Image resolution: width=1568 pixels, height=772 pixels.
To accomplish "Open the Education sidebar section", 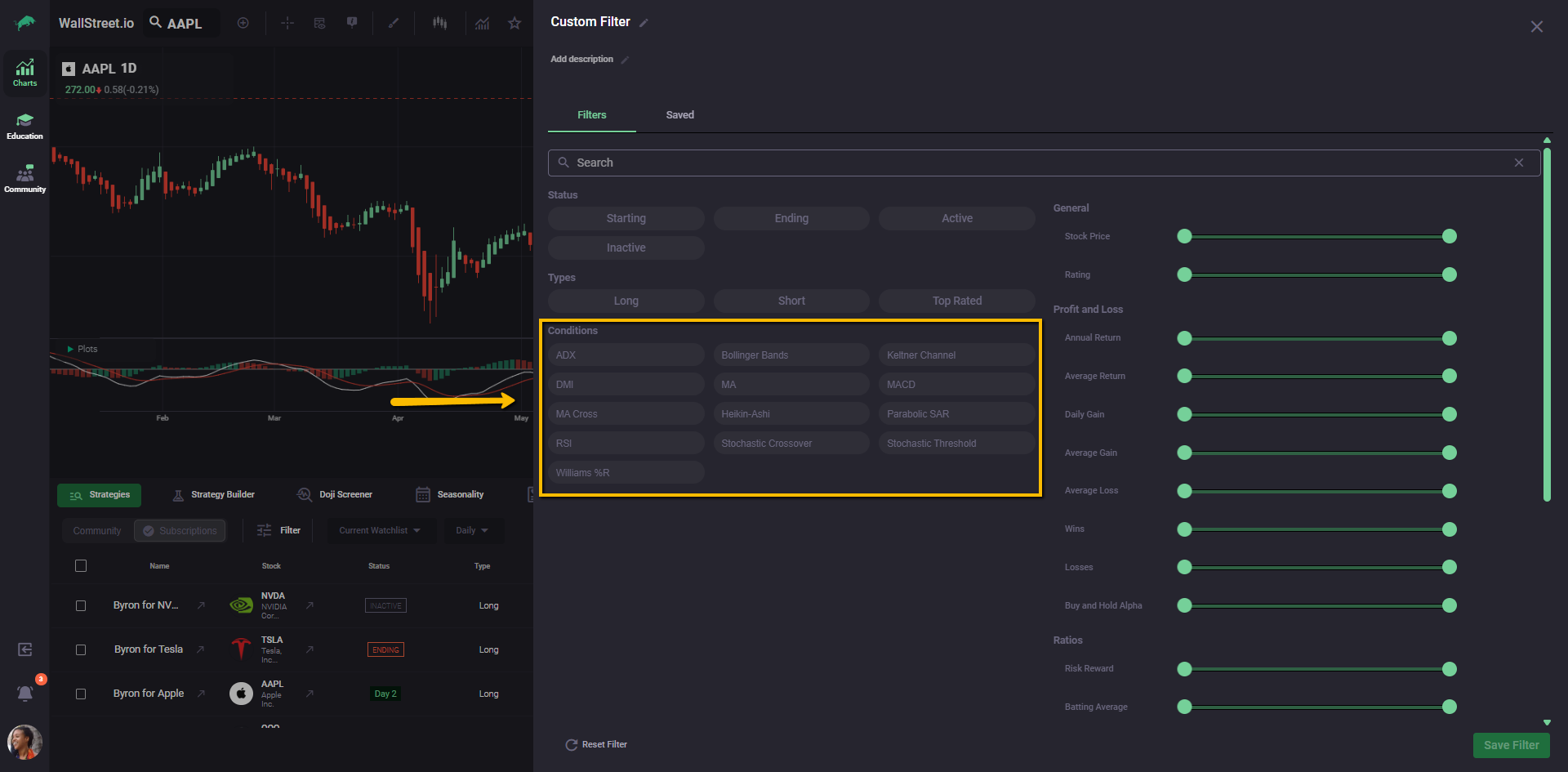I will (25, 126).
